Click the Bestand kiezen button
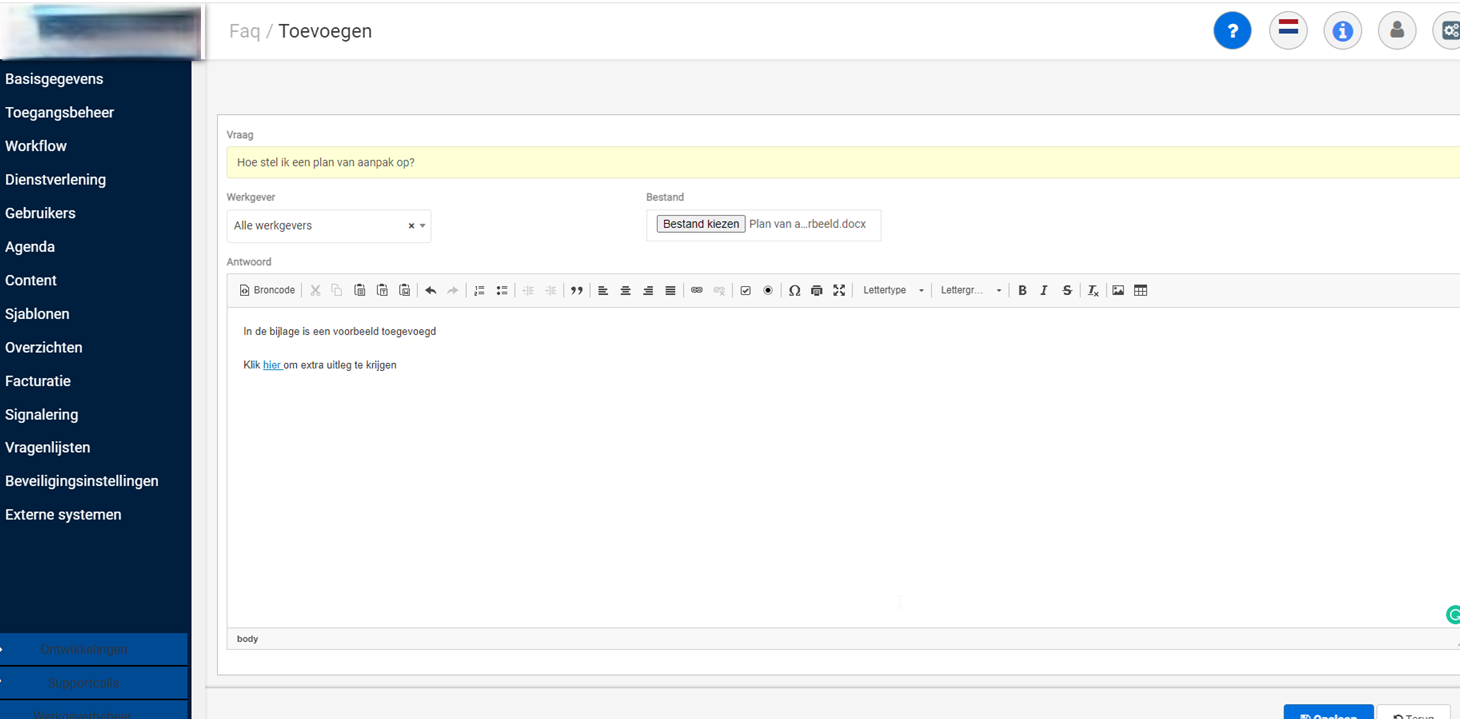1460x719 pixels. (x=700, y=224)
